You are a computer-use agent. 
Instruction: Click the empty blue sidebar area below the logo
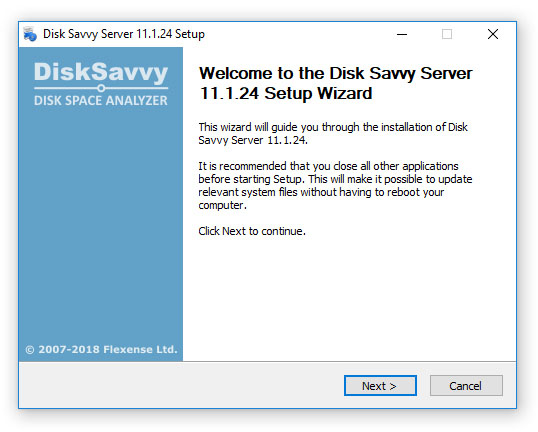click(101, 223)
